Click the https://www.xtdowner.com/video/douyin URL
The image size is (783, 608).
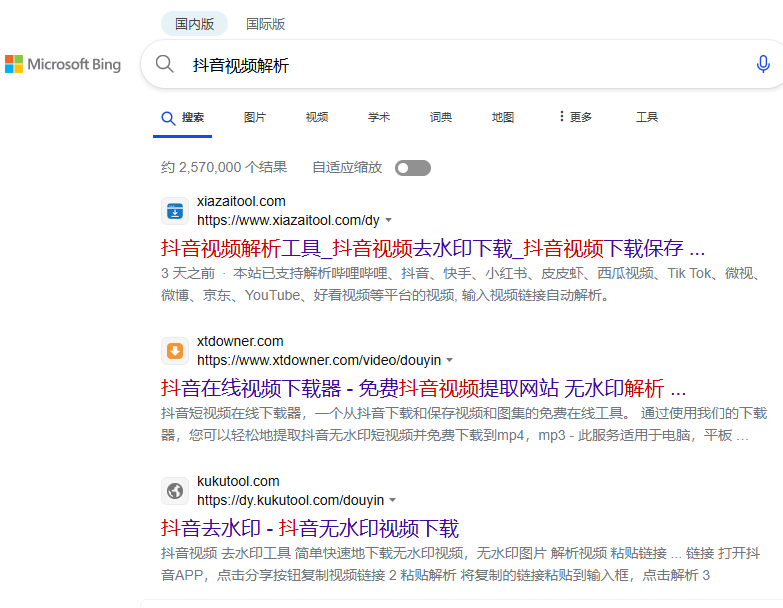click(319, 360)
